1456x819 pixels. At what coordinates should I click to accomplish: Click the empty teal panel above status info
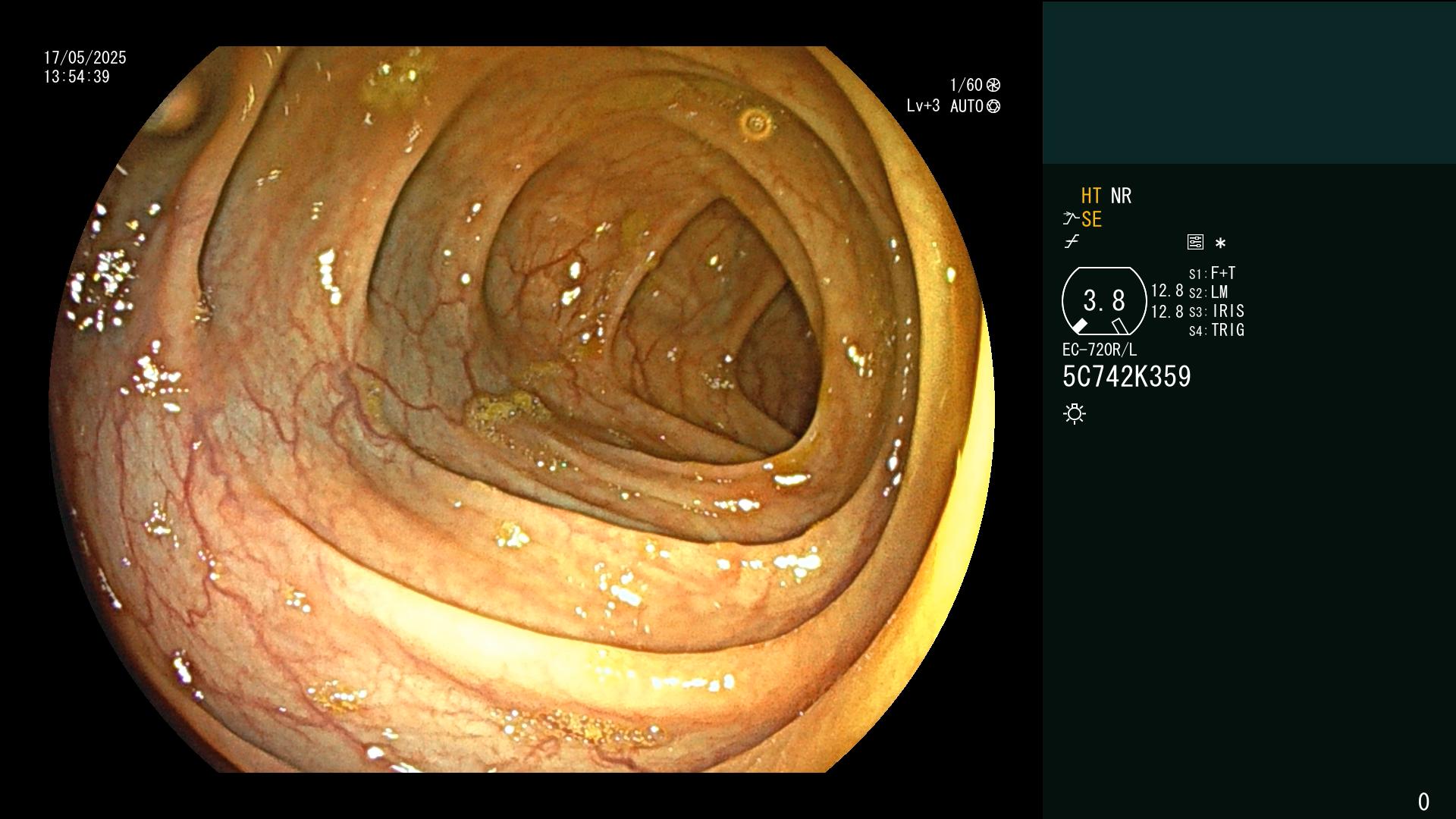point(1249,82)
